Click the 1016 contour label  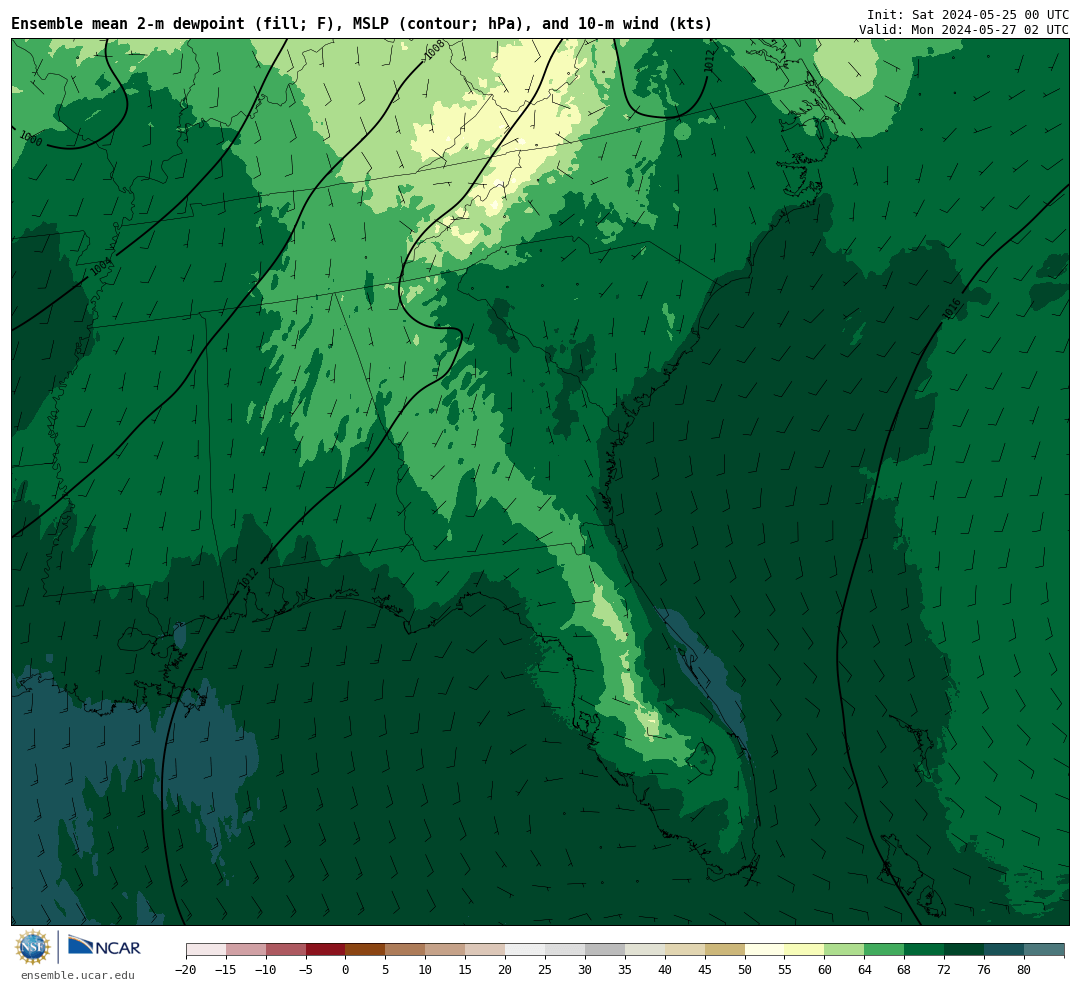(952, 309)
